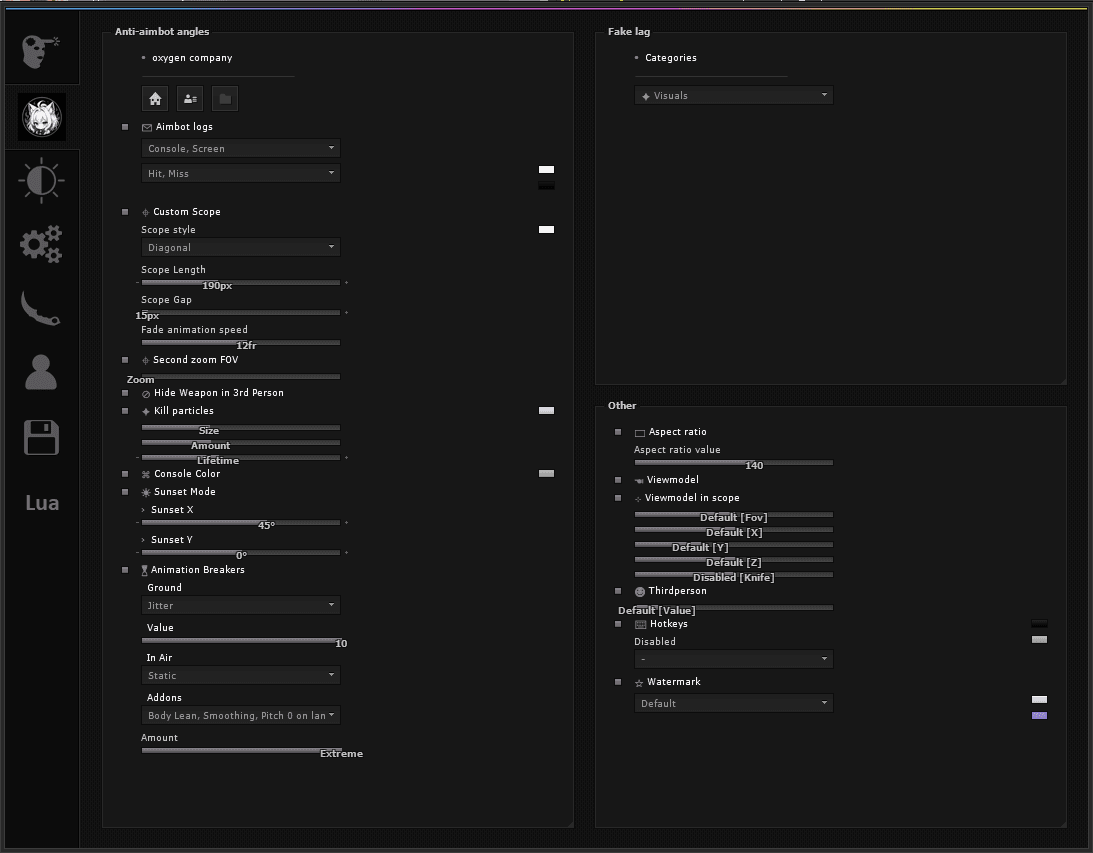The width and height of the screenshot is (1093, 853).
Task: Open the Console Color swatch
Action: [546, 473]
